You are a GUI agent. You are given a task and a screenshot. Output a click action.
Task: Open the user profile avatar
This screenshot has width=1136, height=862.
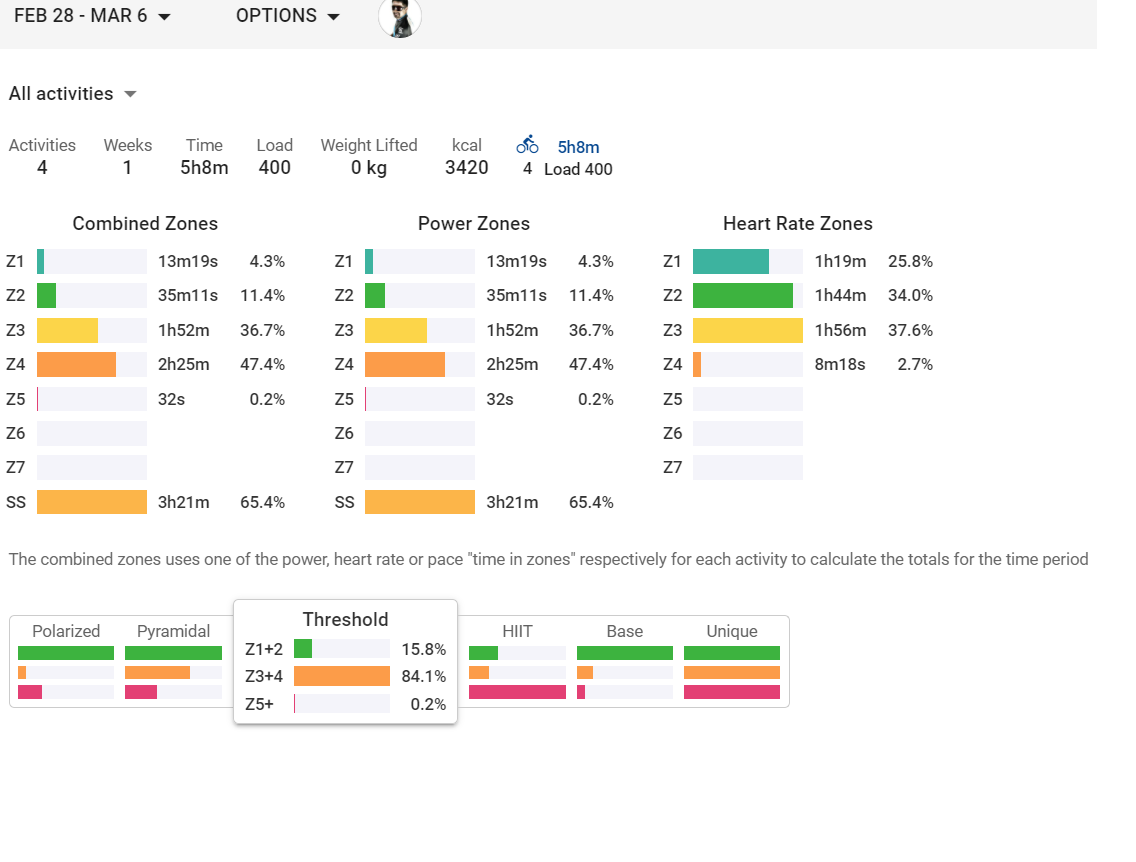pos(400,17)
